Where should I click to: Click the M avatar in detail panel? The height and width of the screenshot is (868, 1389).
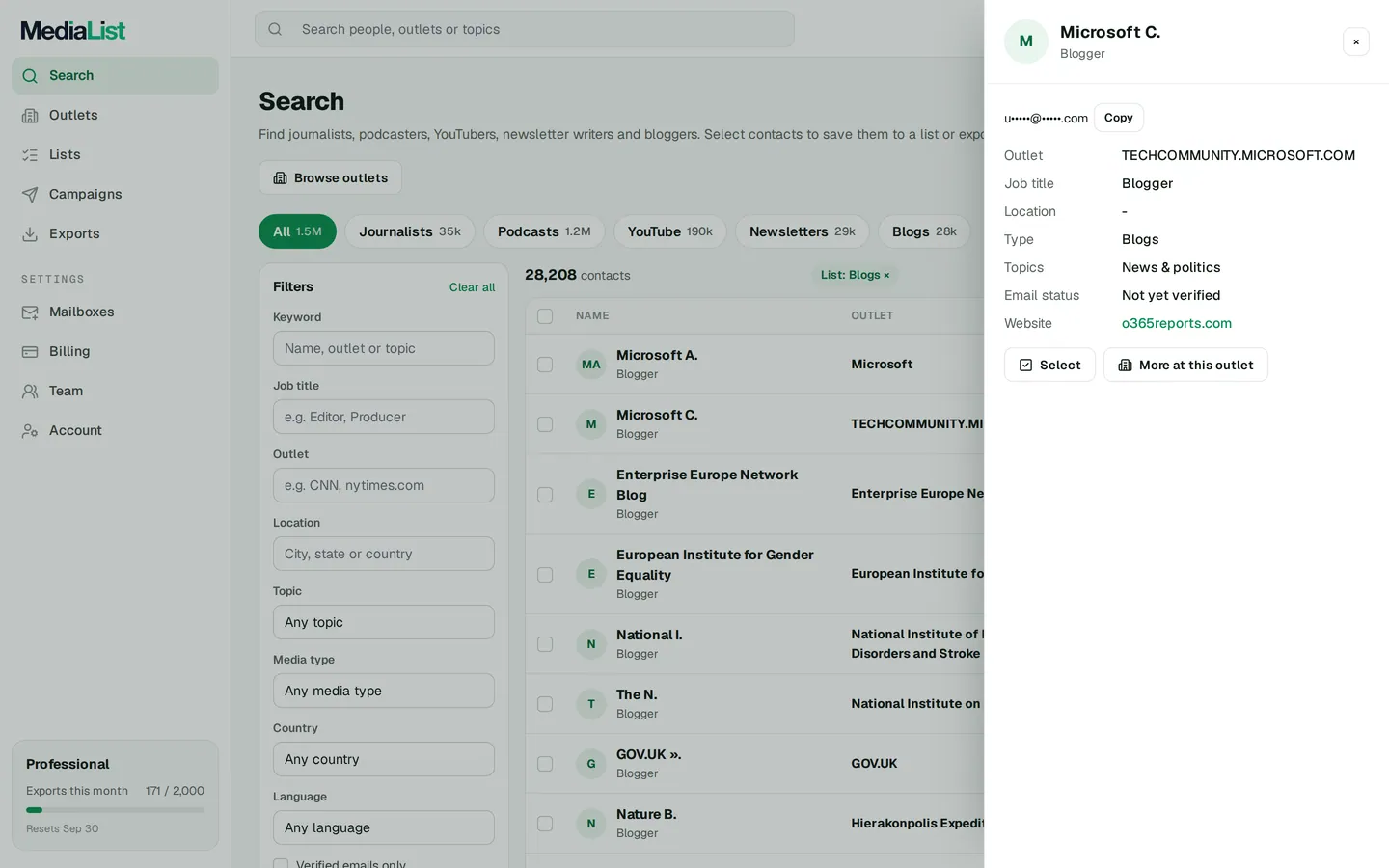(x=1025, y=41)
